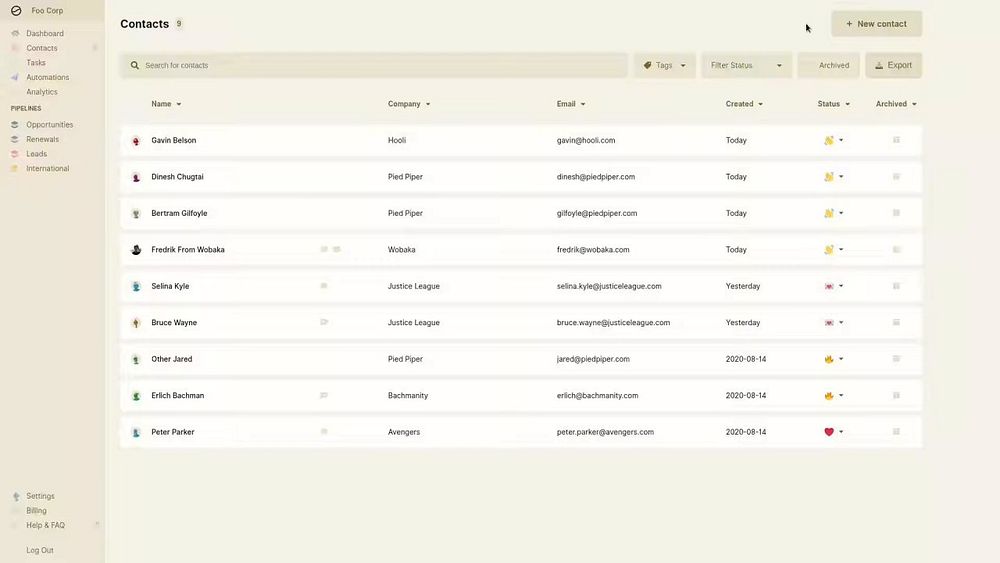Open Other Jared's avatar icon

tap(136, 360)
